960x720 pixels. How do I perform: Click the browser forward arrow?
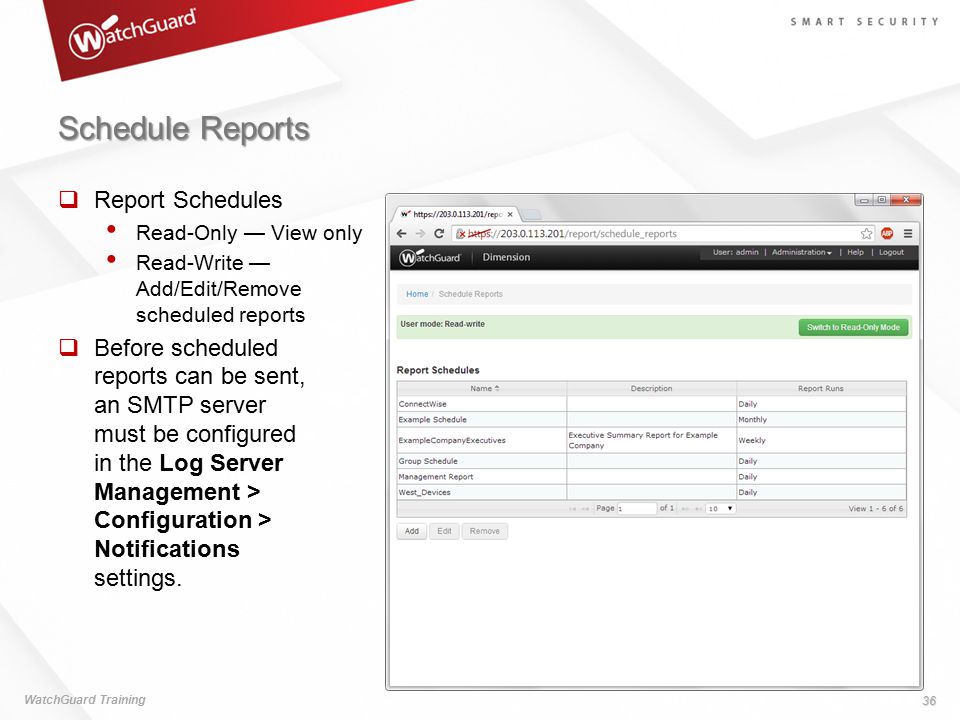420,233
